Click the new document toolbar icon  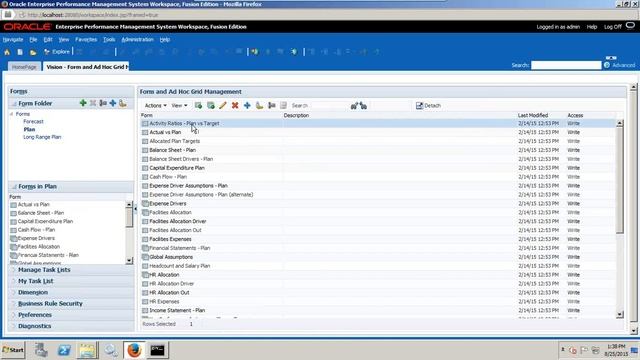(20, 52)
